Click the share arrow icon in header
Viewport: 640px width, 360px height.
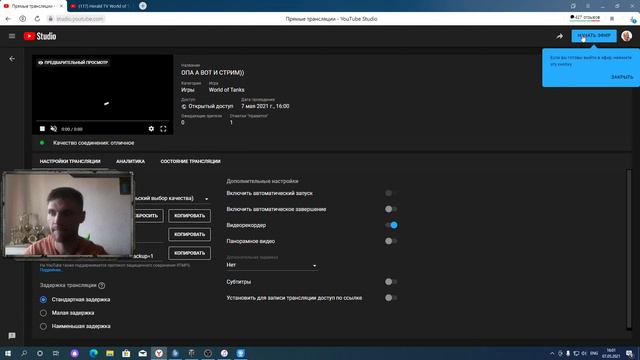point(560,36)
